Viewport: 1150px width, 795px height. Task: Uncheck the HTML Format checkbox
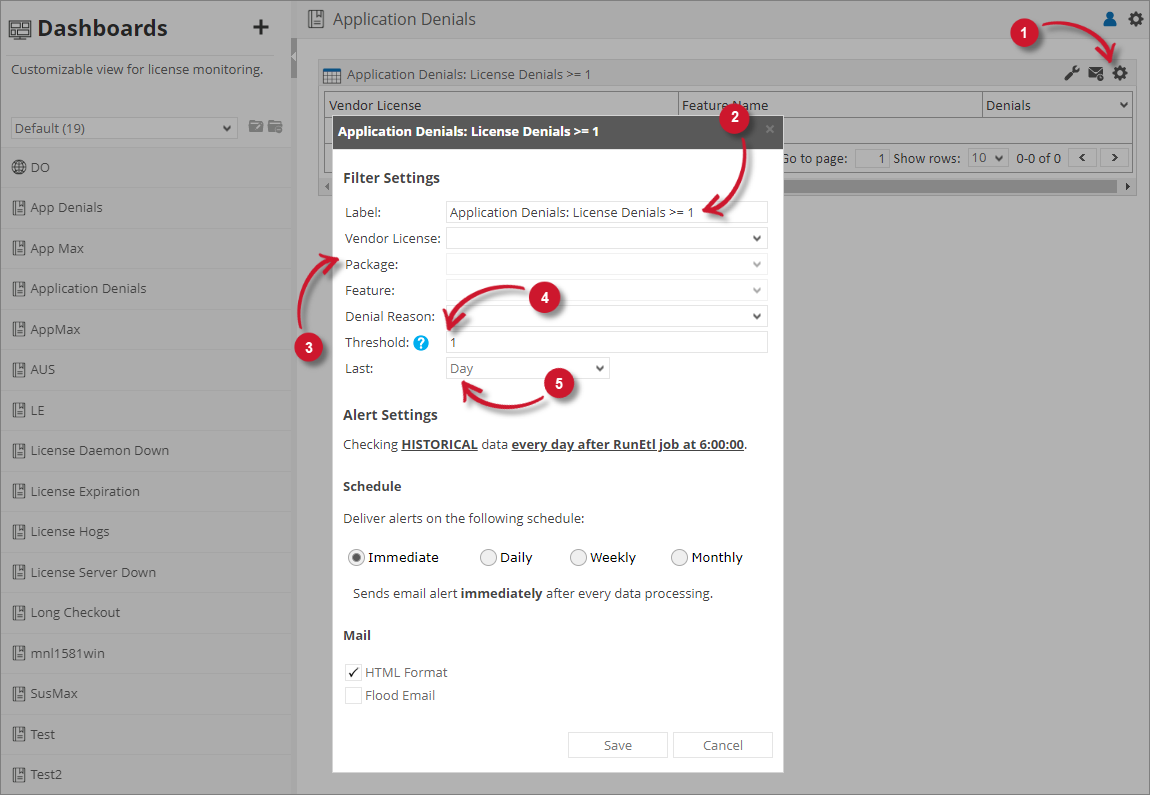353,673
